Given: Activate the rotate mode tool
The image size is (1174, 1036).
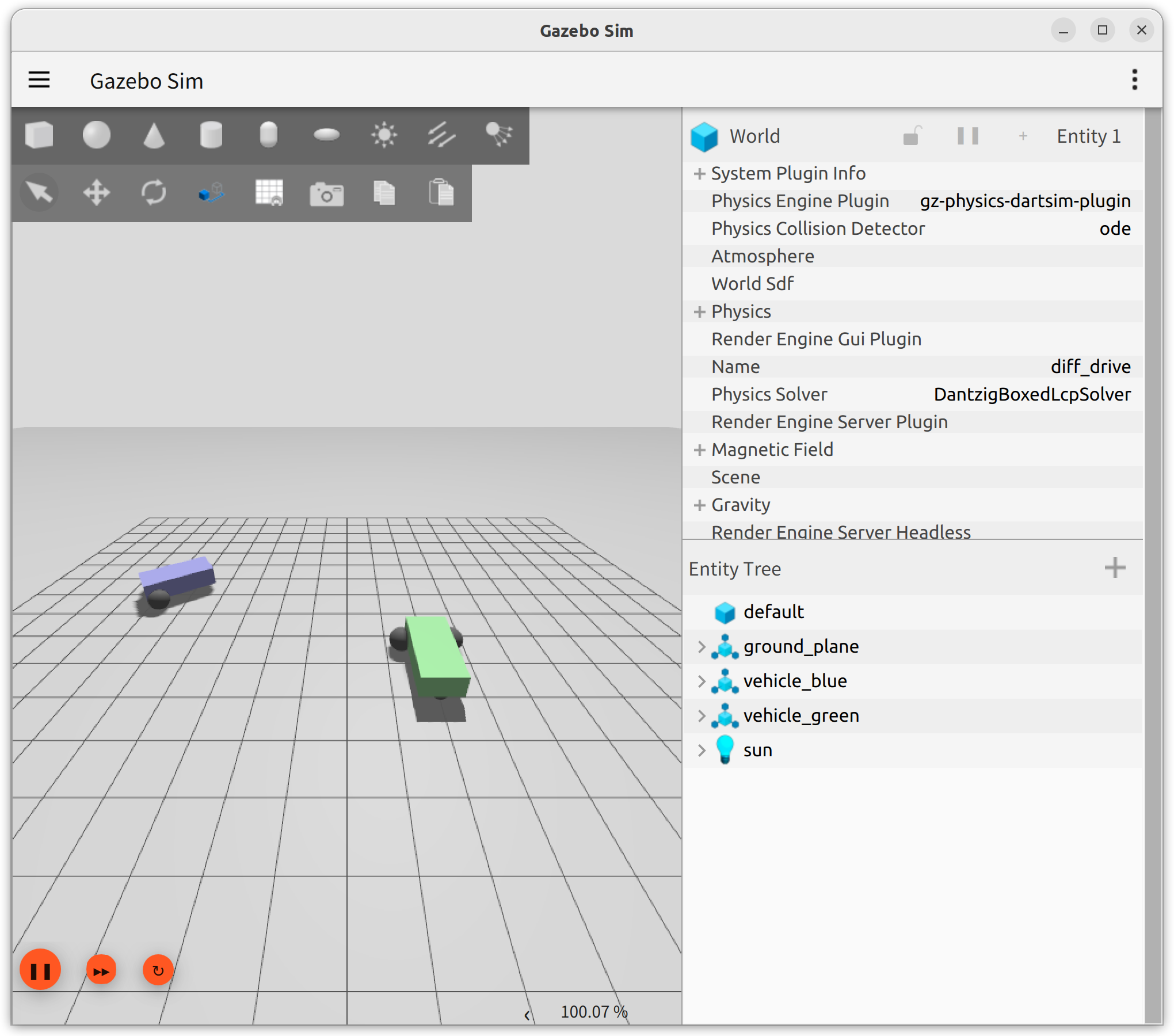Looking at the screenshot, I should (x=154, y=193).
